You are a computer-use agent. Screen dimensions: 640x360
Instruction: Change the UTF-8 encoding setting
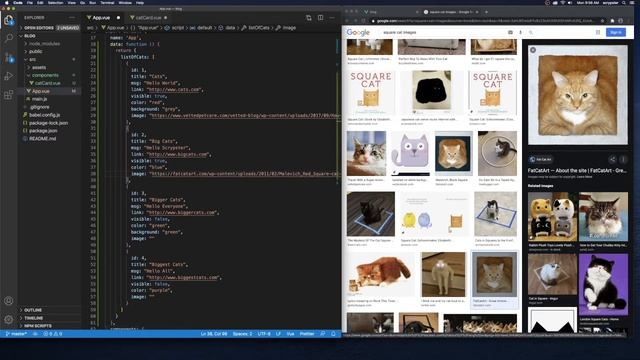pos(264,333)
